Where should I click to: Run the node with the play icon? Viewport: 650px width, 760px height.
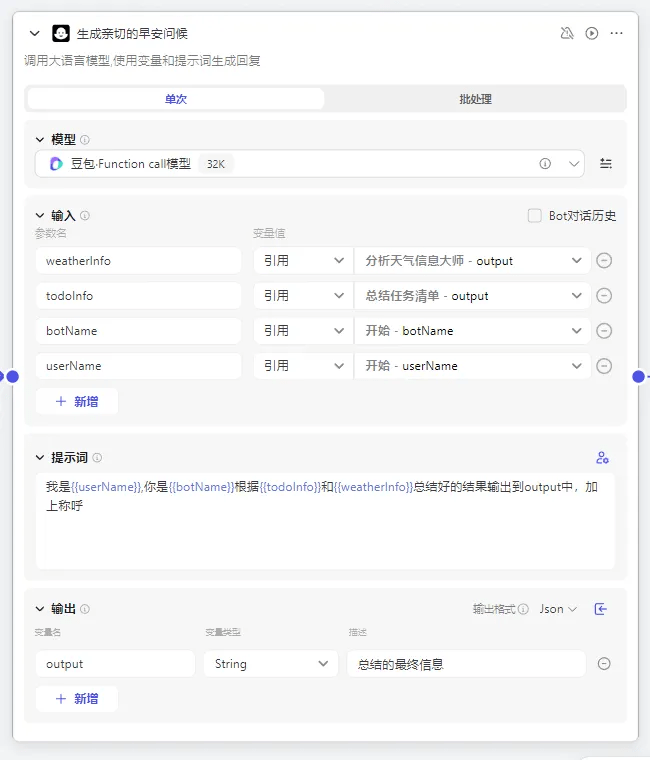(591, 33)
